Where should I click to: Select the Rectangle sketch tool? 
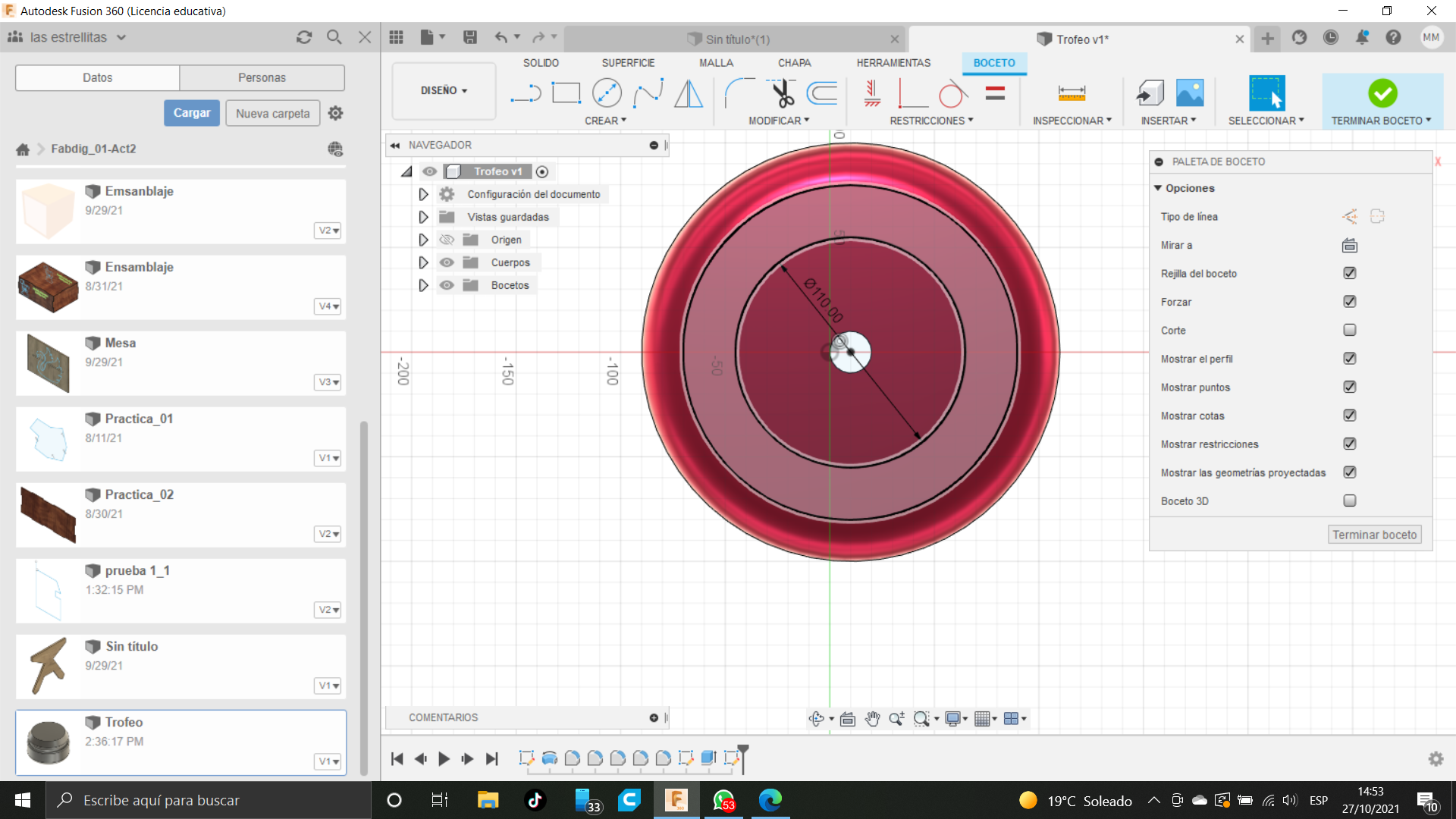(566, 93)
